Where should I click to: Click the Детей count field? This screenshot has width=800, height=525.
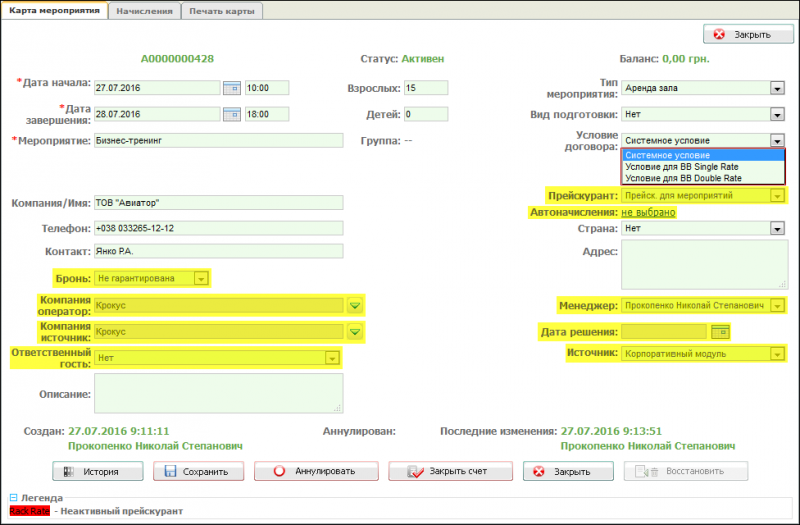coord(426,114)
